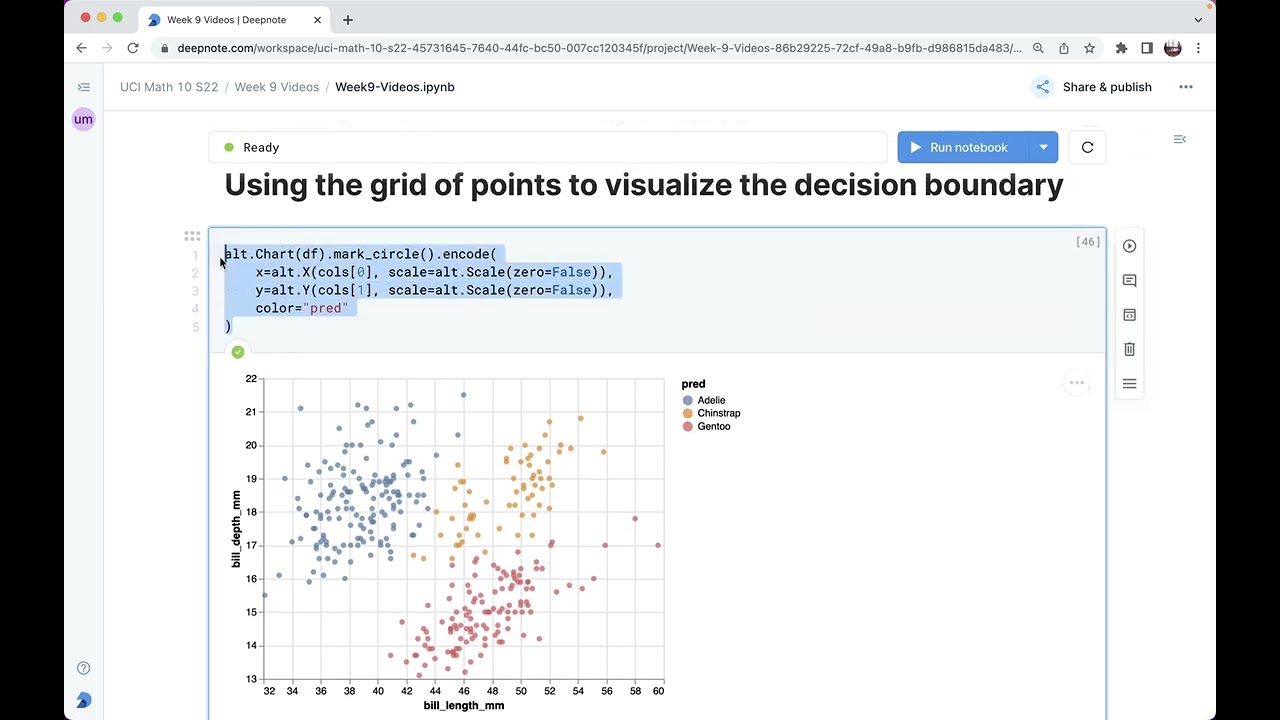Collapse the right sidebar panel icon

click(1180, 139)
